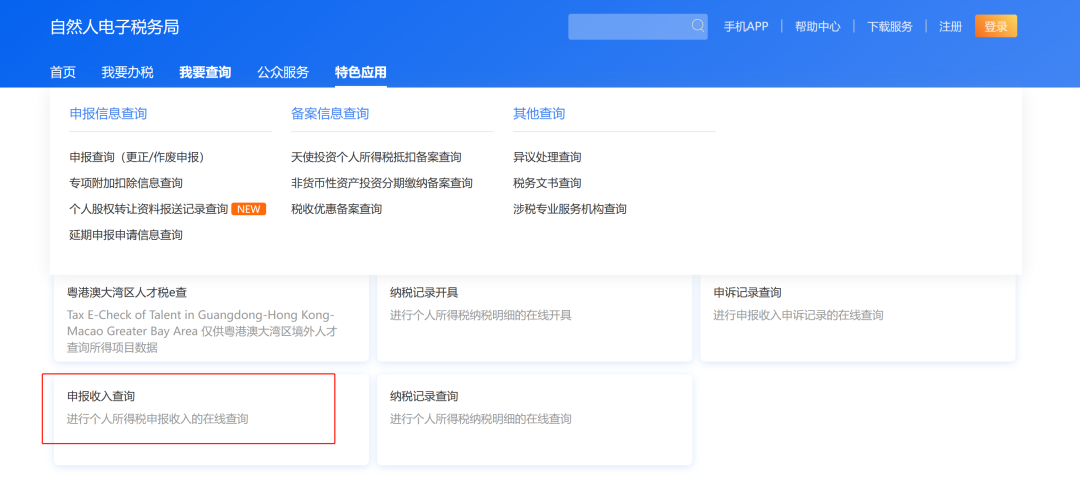Open 天使投资个人所得税抵扣备案查询
Viewport: 1080px width, 492px height.
(x=376, y=157)
